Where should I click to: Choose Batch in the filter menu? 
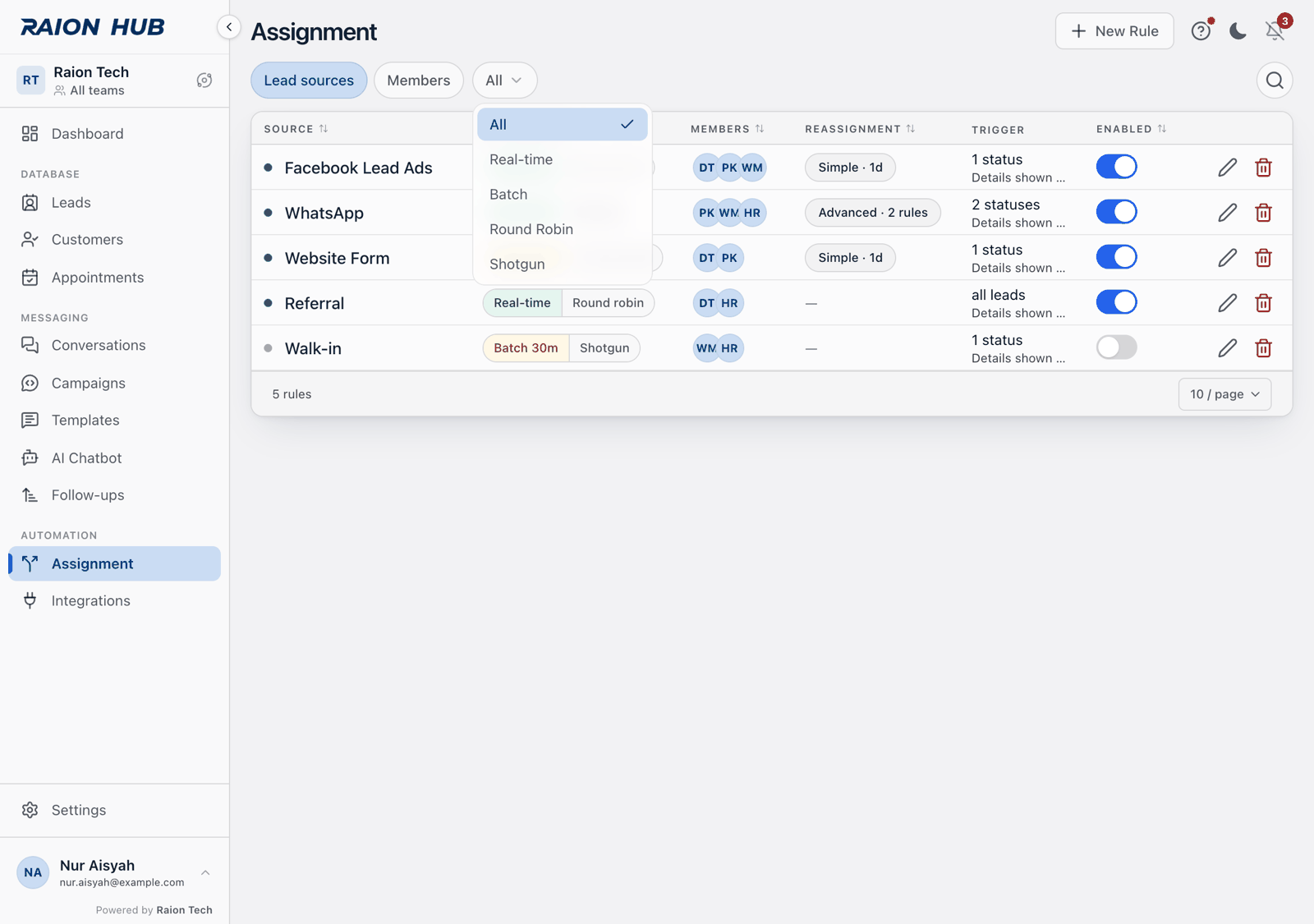coord(563,195)
